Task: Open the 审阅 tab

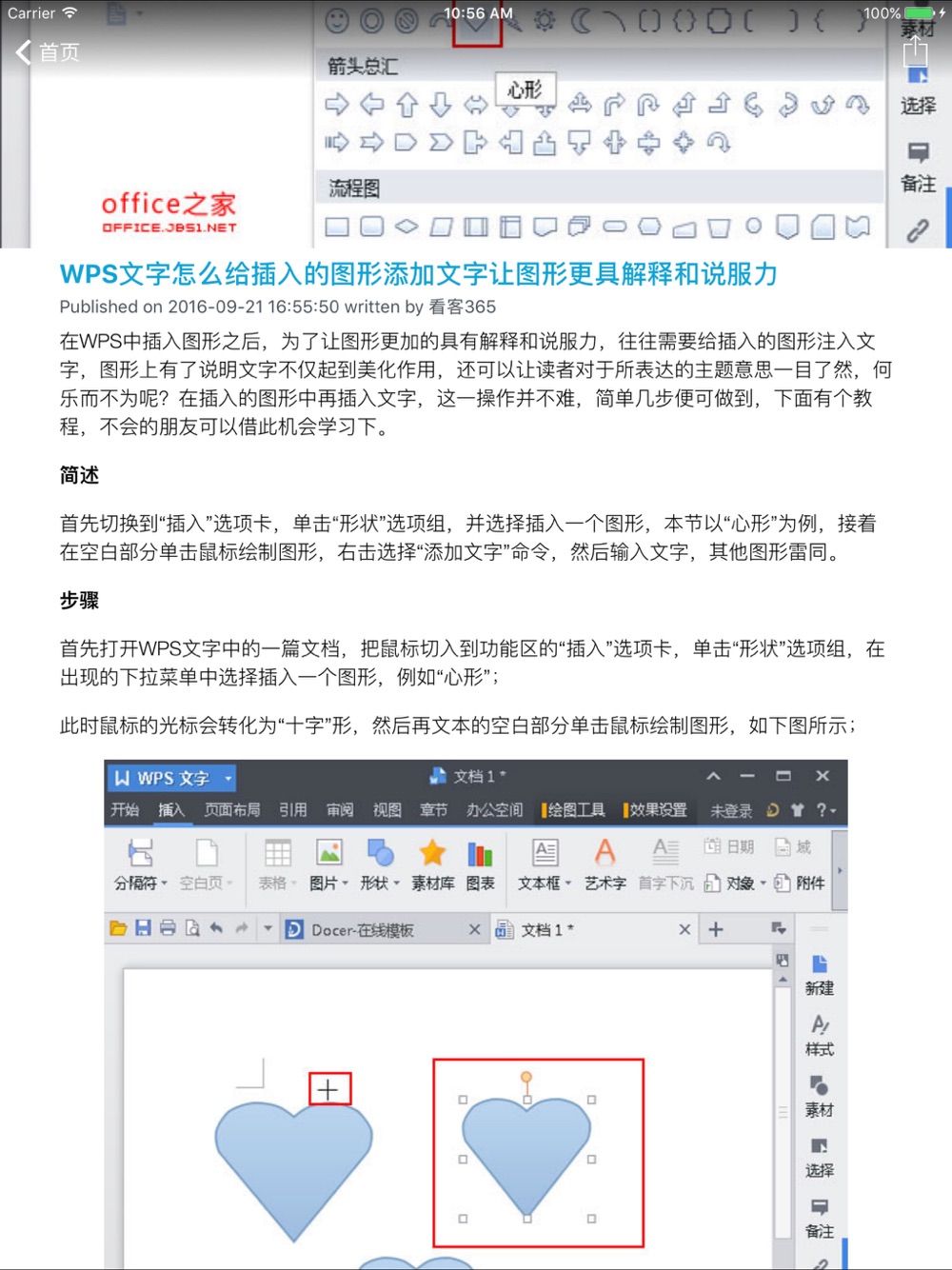Action: (340, 810)
